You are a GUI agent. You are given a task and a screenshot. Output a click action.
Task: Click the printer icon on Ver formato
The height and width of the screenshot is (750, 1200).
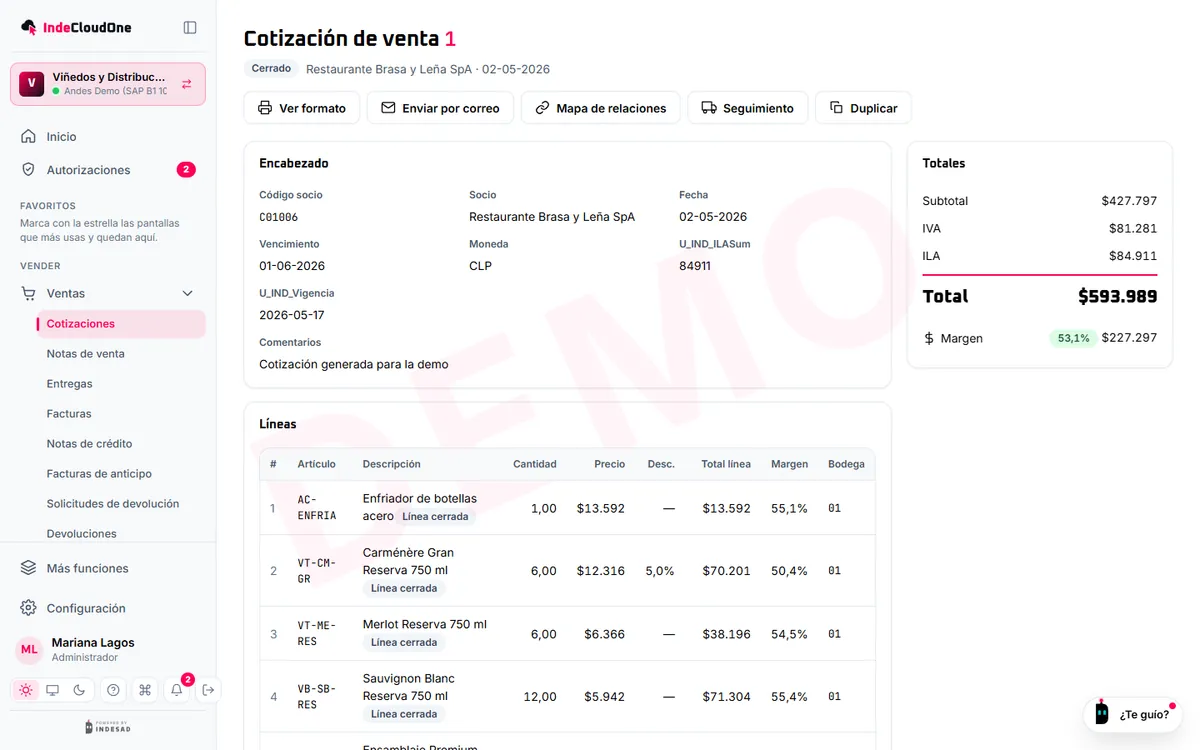[265, 108]
